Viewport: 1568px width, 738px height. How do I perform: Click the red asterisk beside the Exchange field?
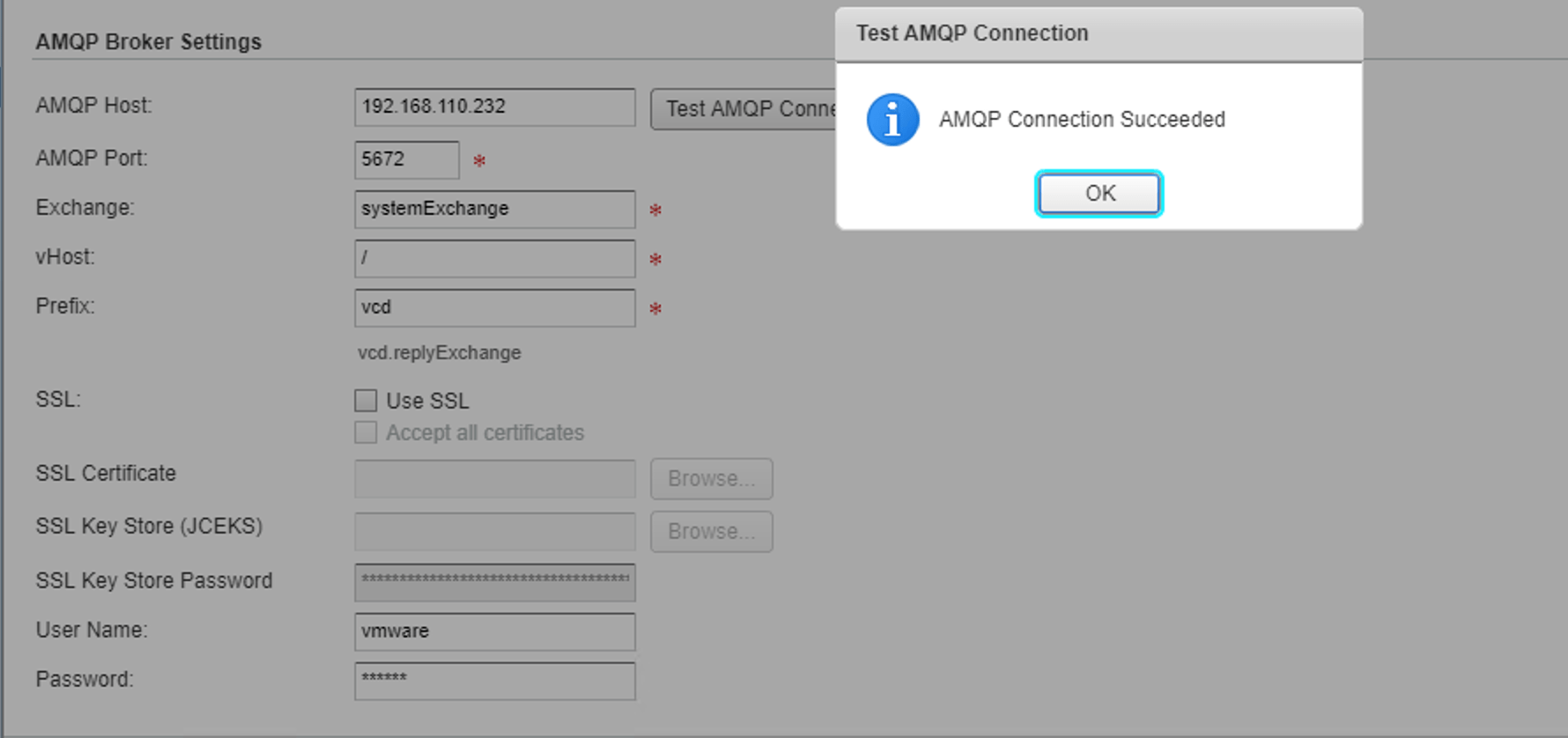click(x=655, y=210)
